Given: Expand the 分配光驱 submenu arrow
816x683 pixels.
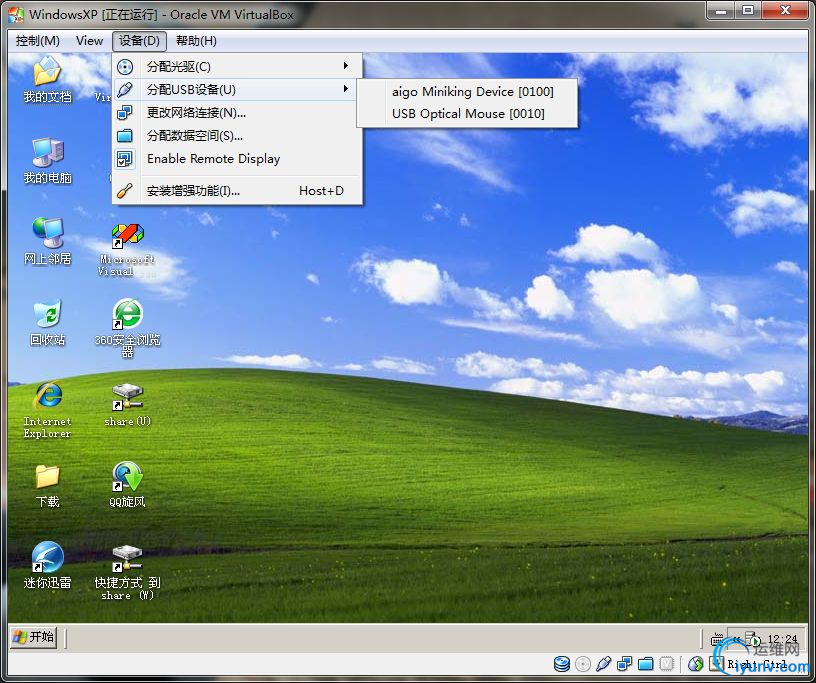Looking at the screenshot, I should (345, 66).
